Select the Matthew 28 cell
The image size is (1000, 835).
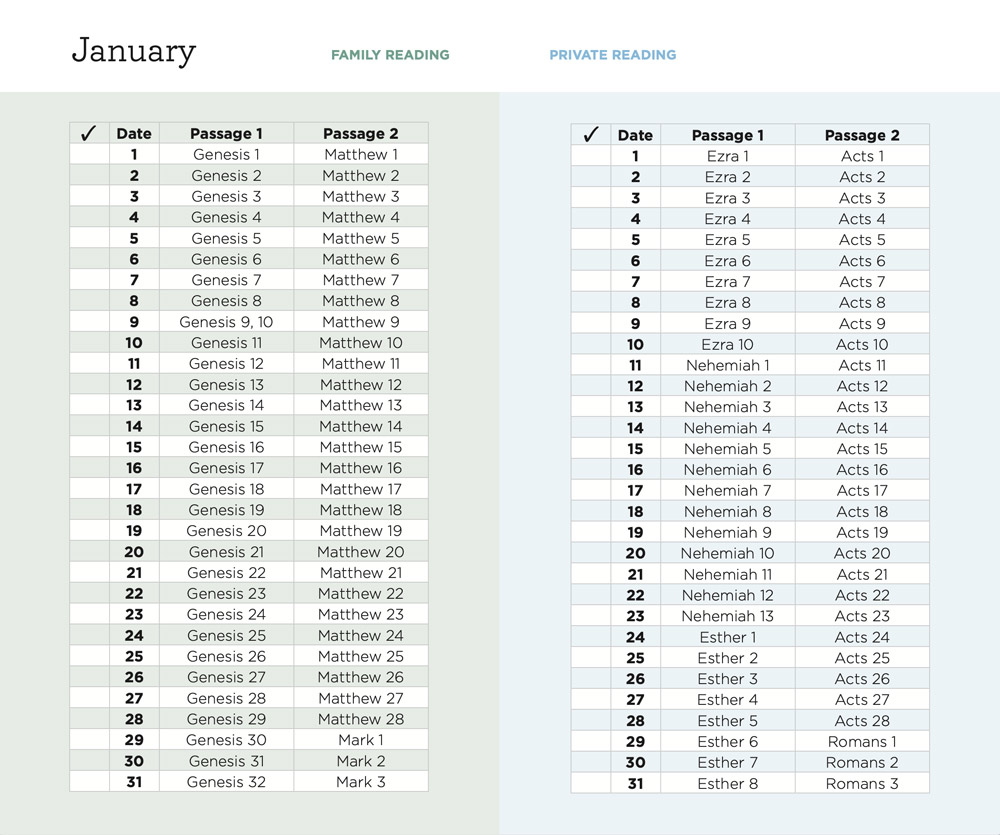360,719
